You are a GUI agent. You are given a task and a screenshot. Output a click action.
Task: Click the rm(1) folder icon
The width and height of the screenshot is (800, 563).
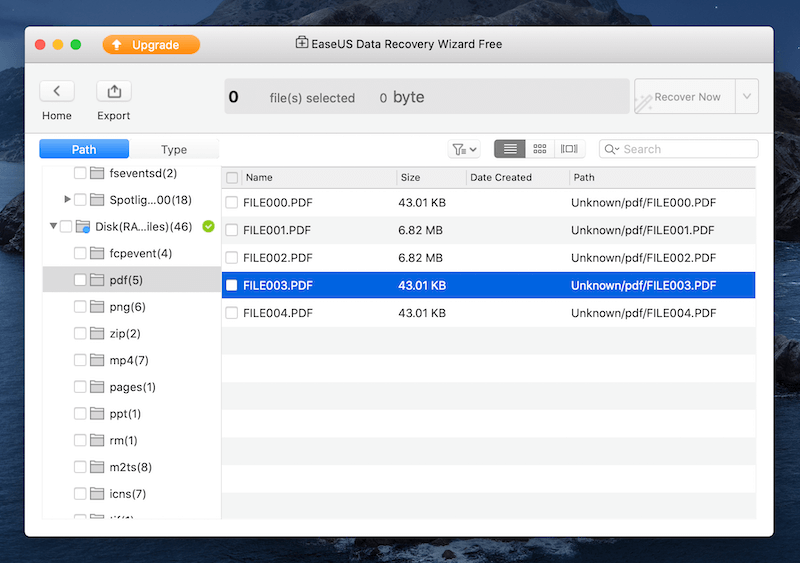click(x=97, y=440)
